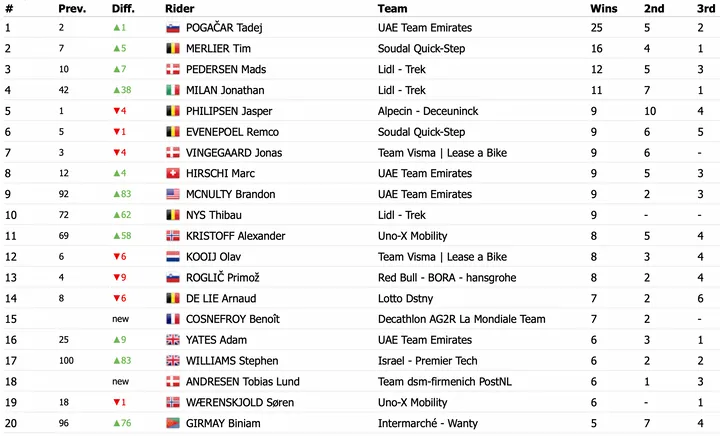720x436 pixels.
Task: Open VINGEGAARD Jonas rider profile
Action: tap(234, 153)
